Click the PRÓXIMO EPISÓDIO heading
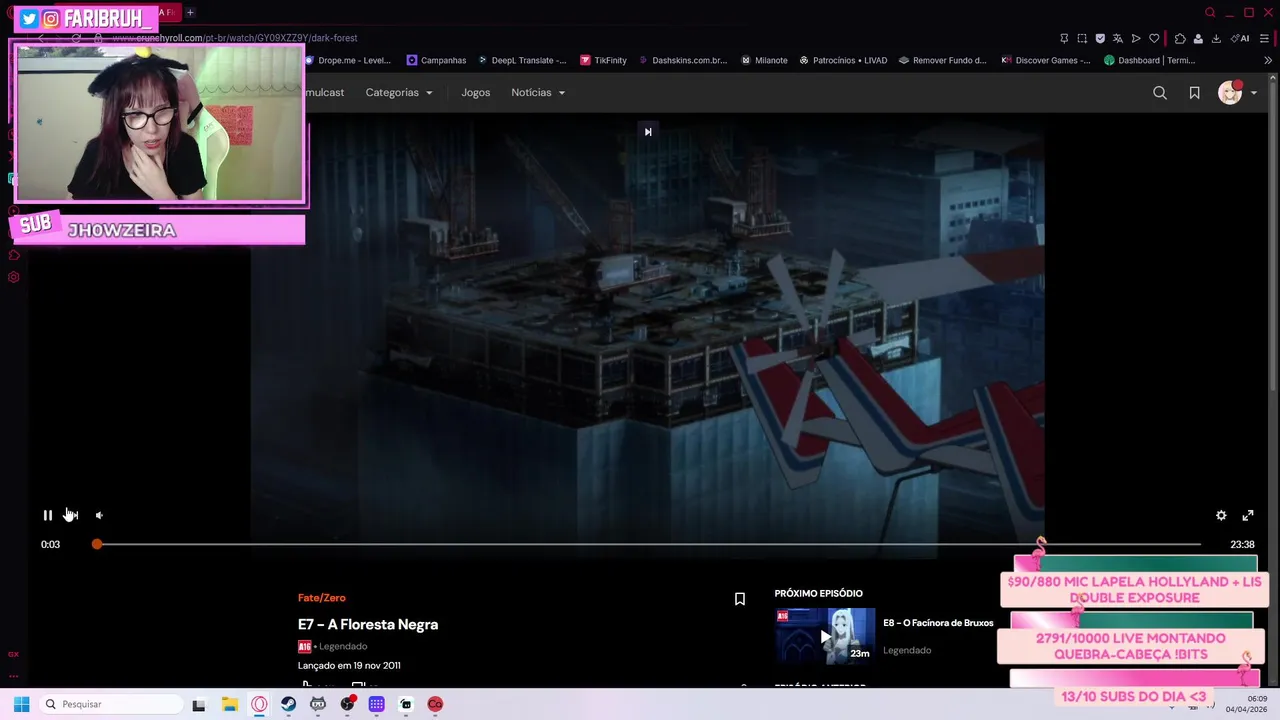The width and height of the screenshot is (1280, 720). tap(818, 593)
